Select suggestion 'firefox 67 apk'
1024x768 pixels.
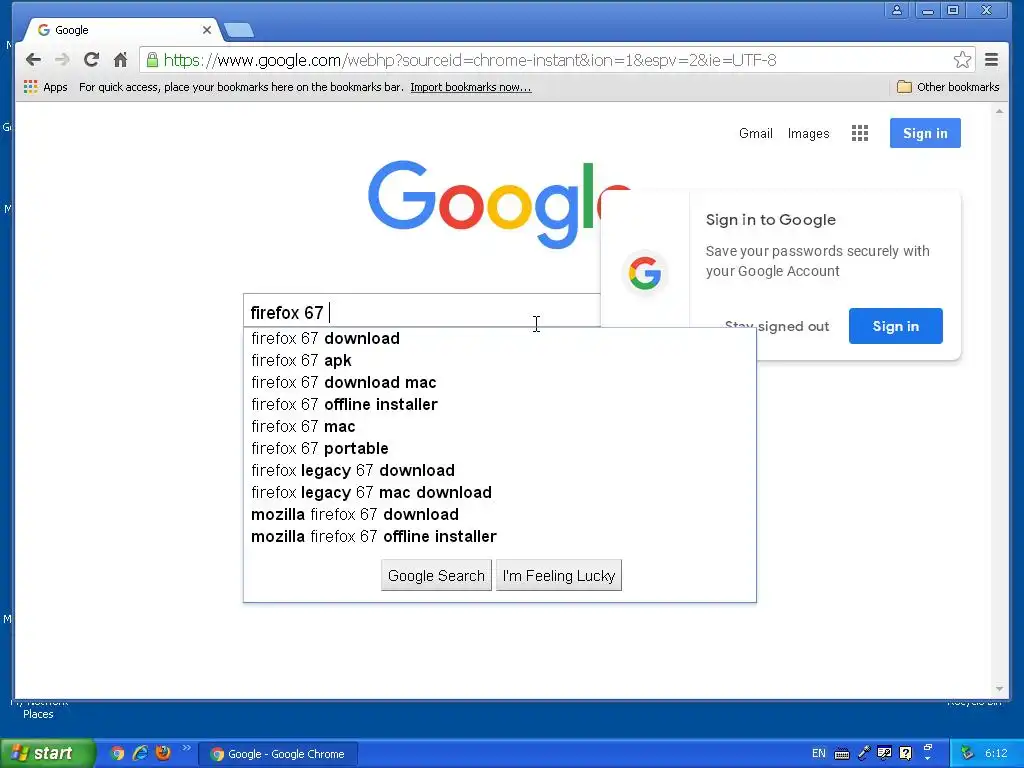(500, 360)
